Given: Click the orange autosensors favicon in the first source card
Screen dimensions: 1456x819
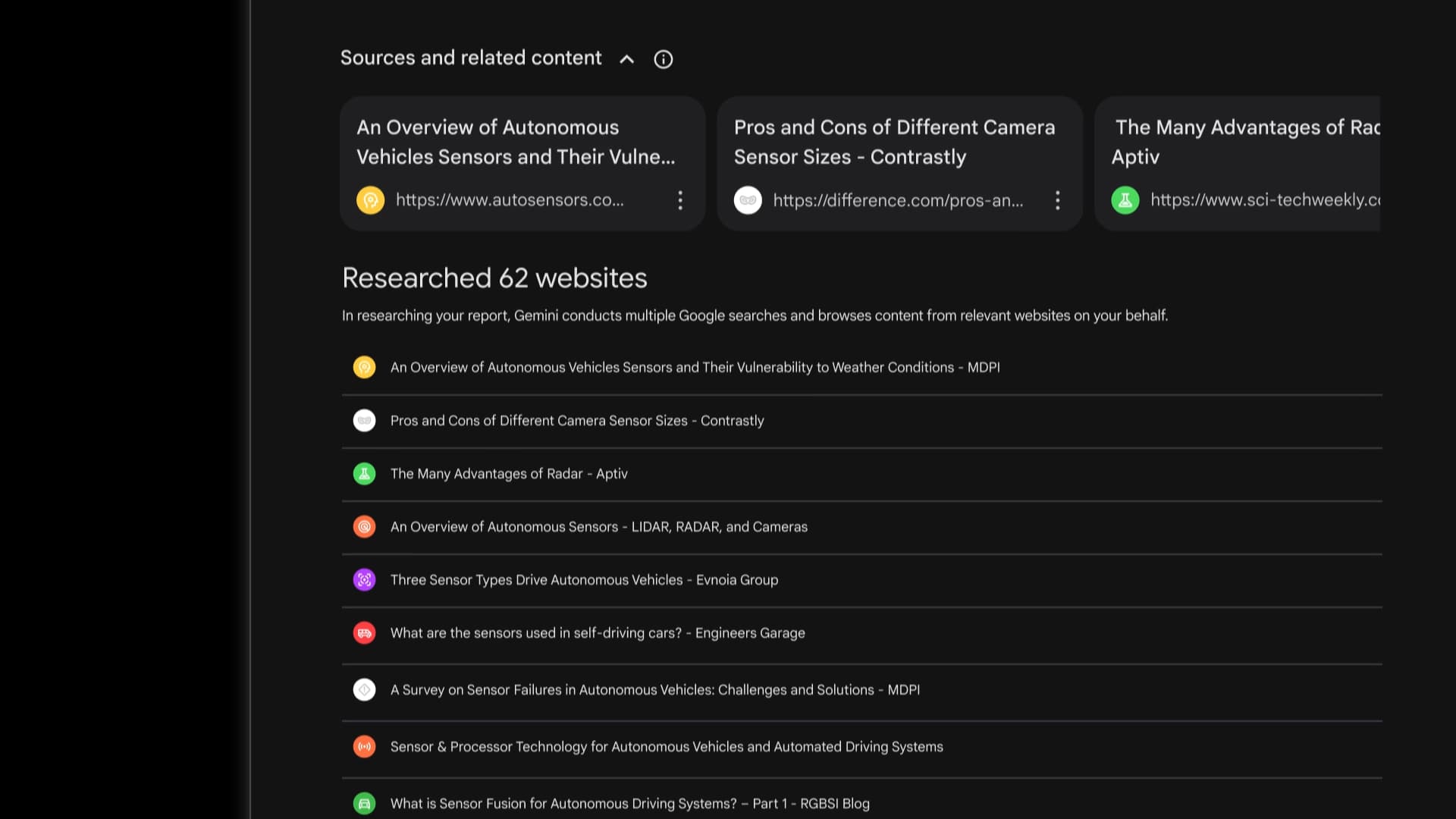Looking at the screenshot, I should point(370,200).
